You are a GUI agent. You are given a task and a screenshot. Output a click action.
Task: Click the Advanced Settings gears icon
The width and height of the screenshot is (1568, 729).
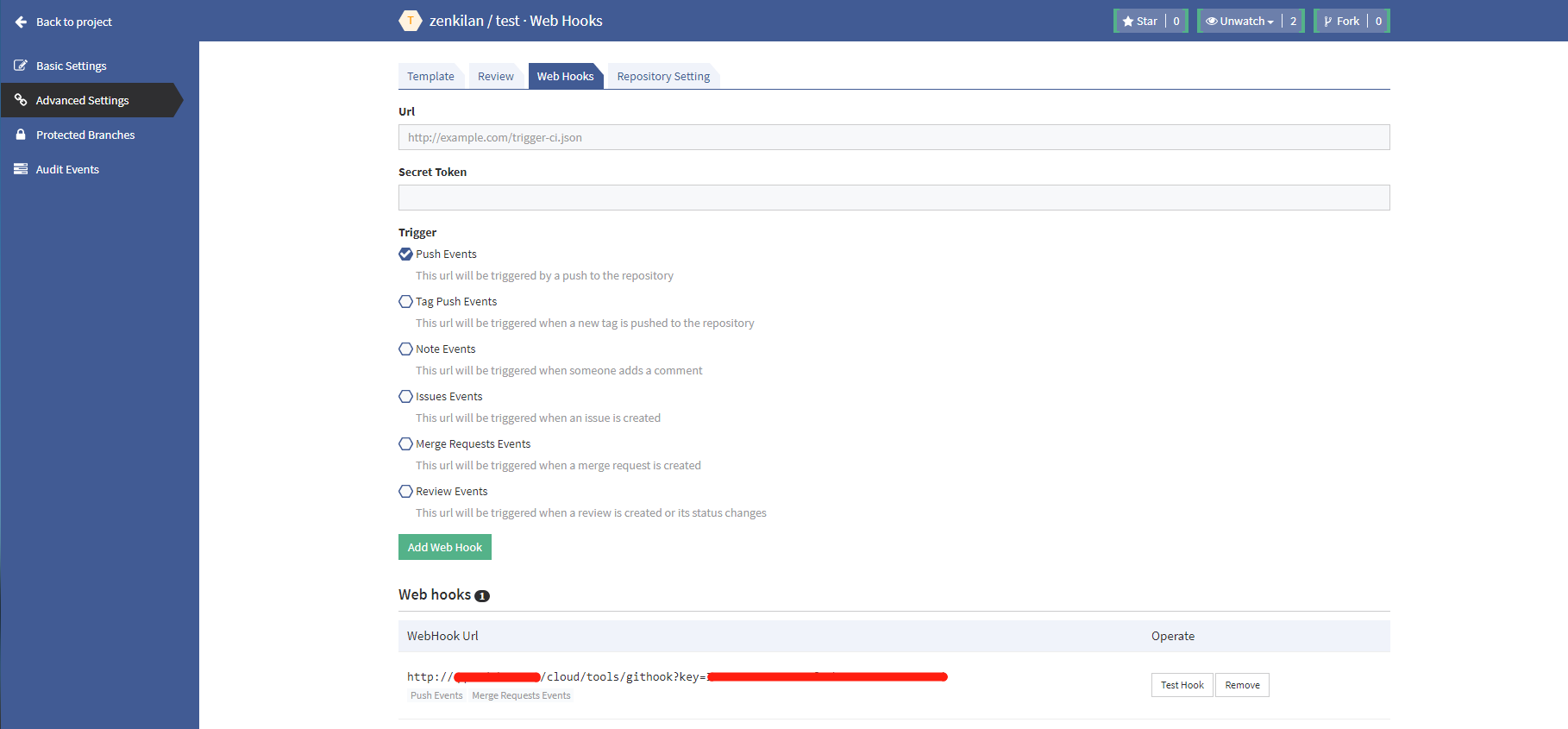(21, 100)
